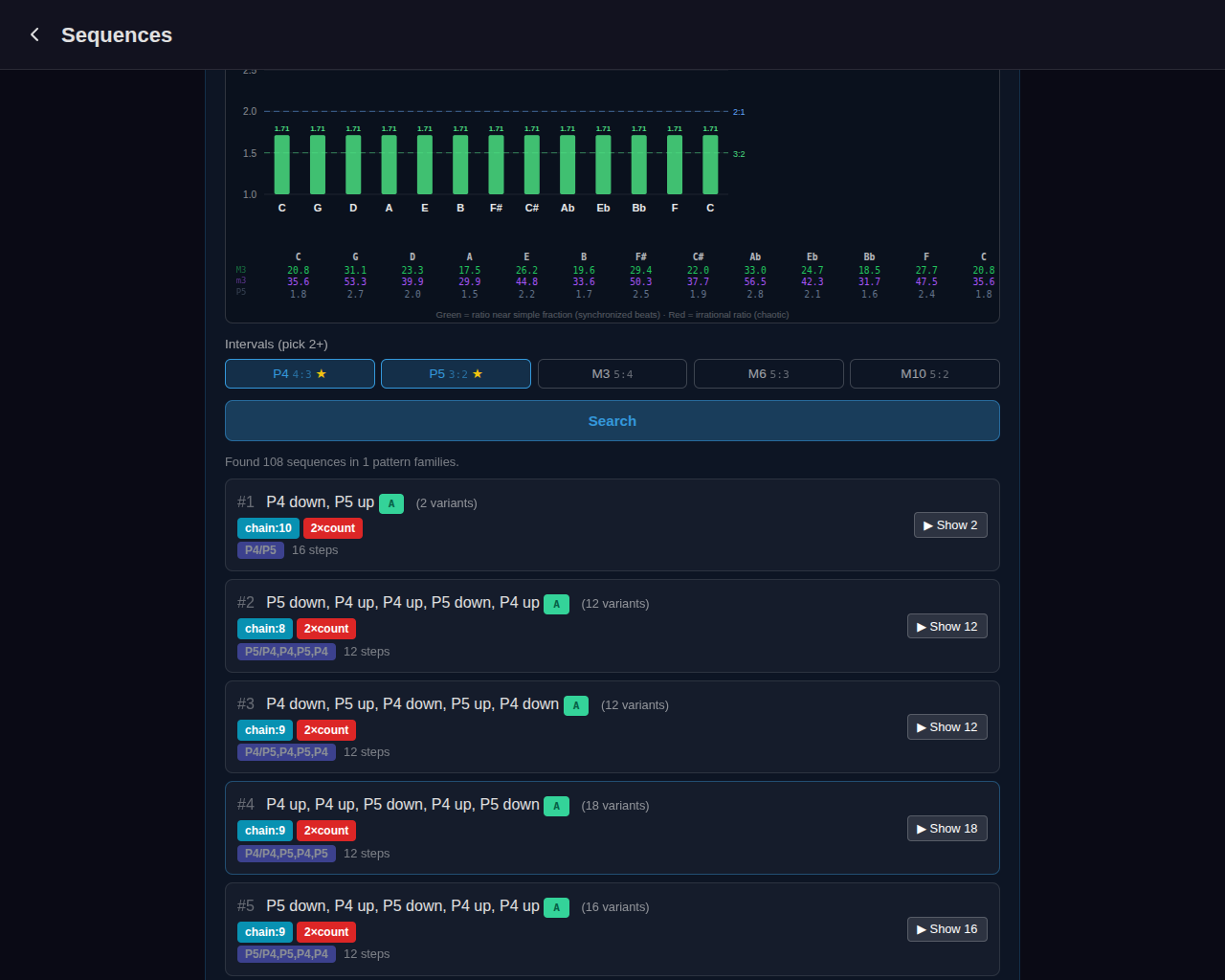Image resolution: width=1225 pixels, height=980 pixels.
Task: Click the red 2×count badge on sequence #2
Action: pyautogui.click(x=325, y=628)
